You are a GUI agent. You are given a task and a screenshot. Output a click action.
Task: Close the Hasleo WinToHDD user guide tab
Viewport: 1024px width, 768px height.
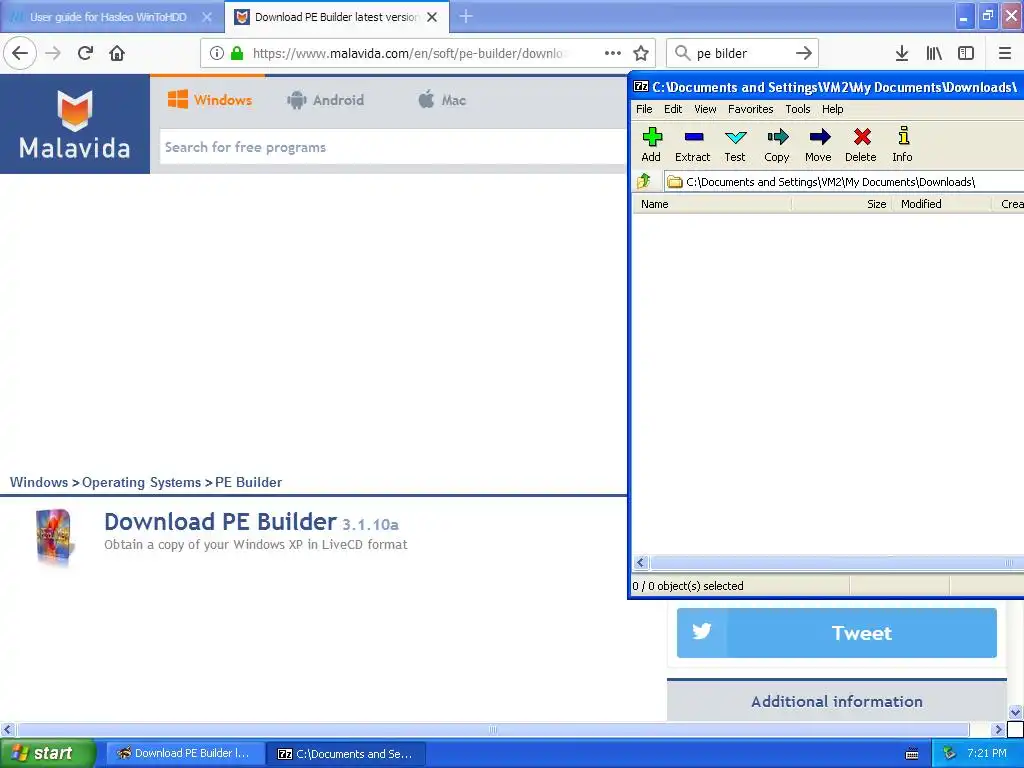[207, 17]
